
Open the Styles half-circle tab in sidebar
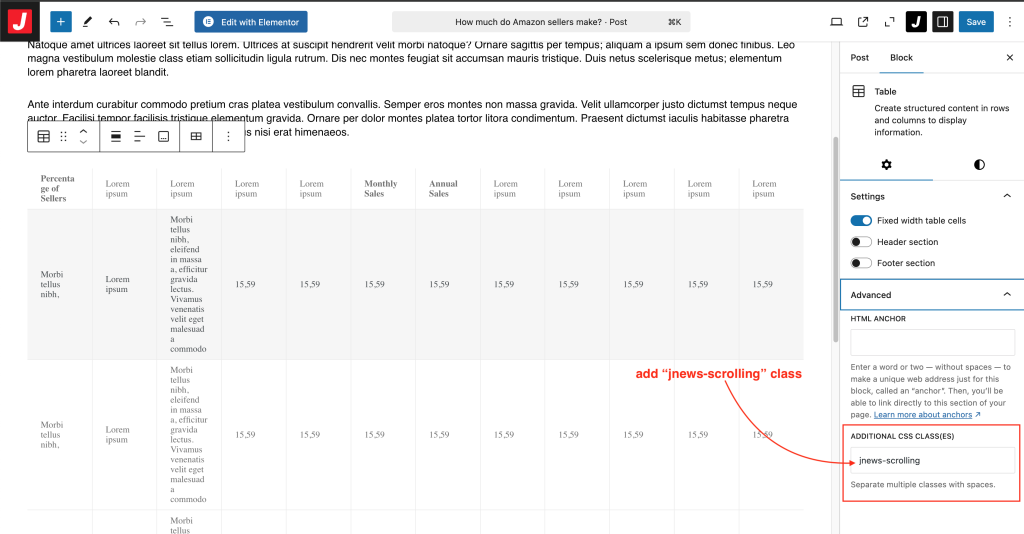pos(978,164)
